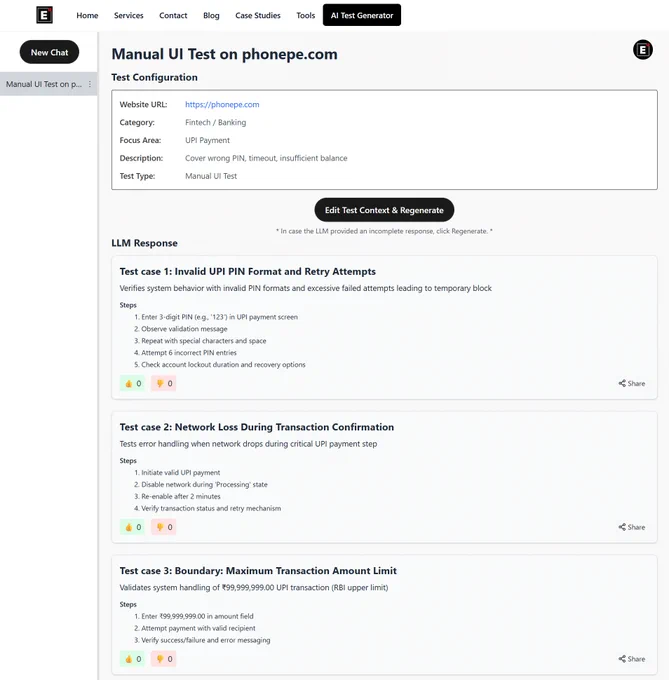Open the three-dot menu of the chat entry
The height and width of the screenshot is (680, 669).
click(90, 84)
